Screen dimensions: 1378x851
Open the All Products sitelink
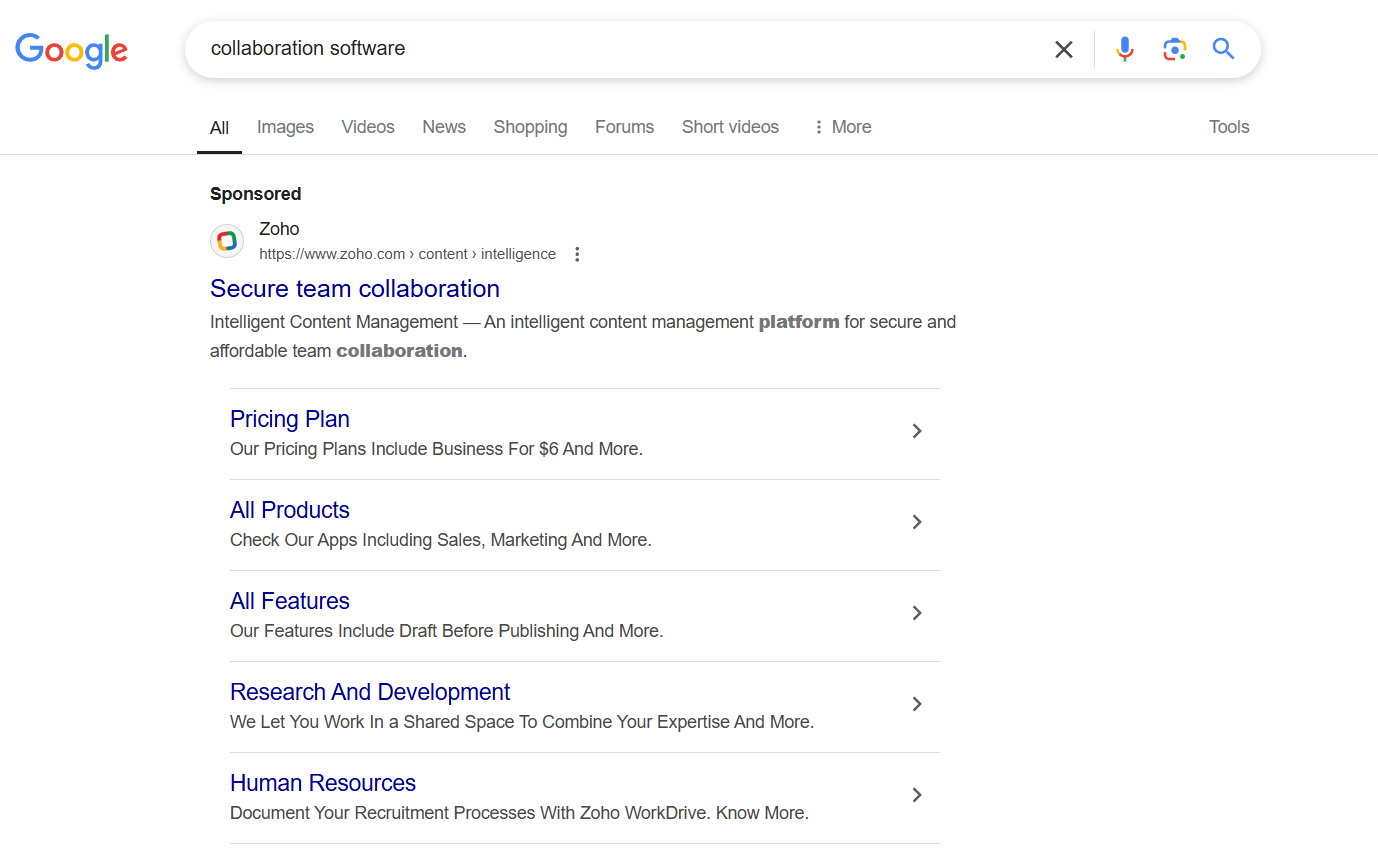[290, 510]
